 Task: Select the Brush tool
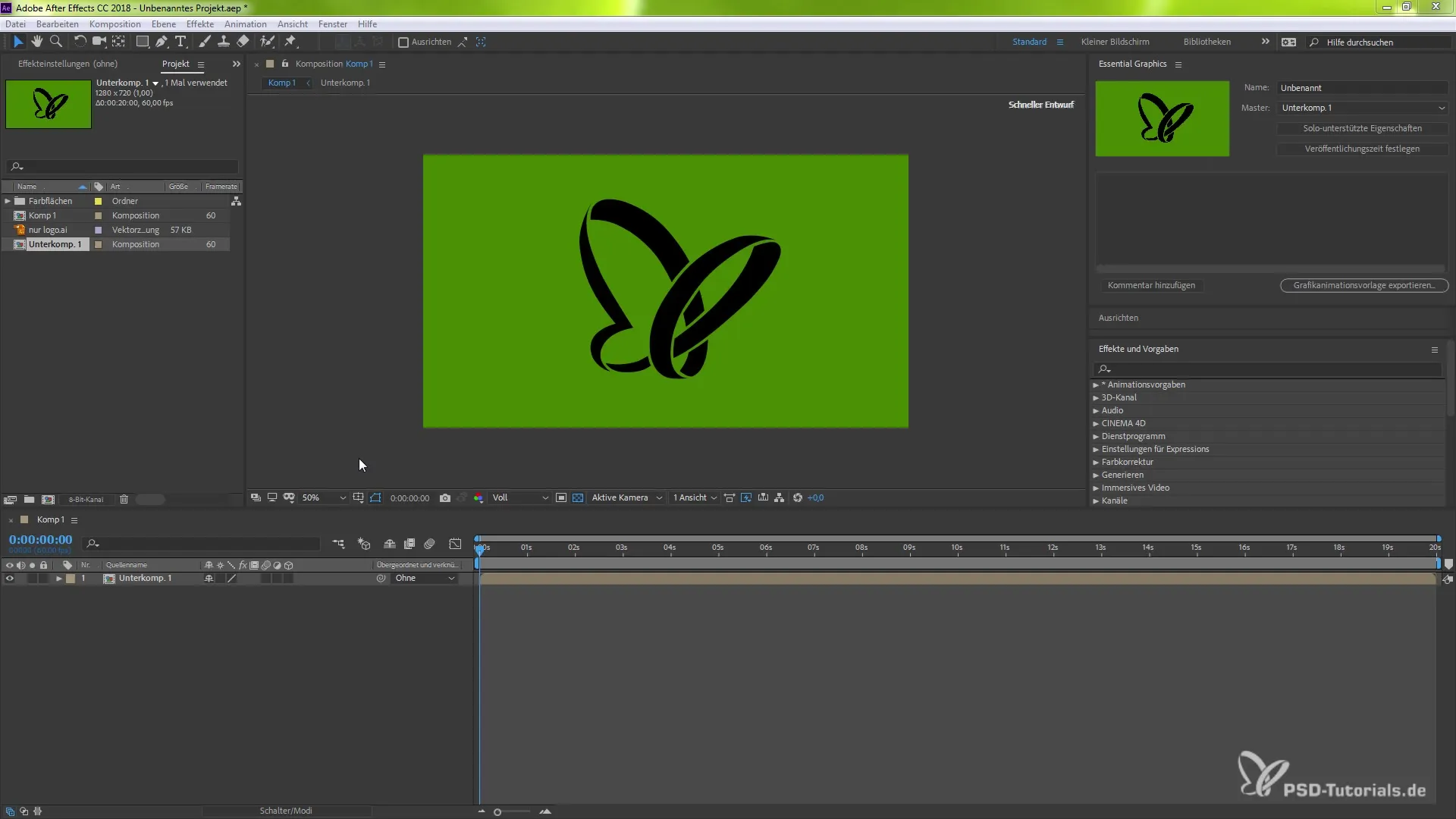205,42
